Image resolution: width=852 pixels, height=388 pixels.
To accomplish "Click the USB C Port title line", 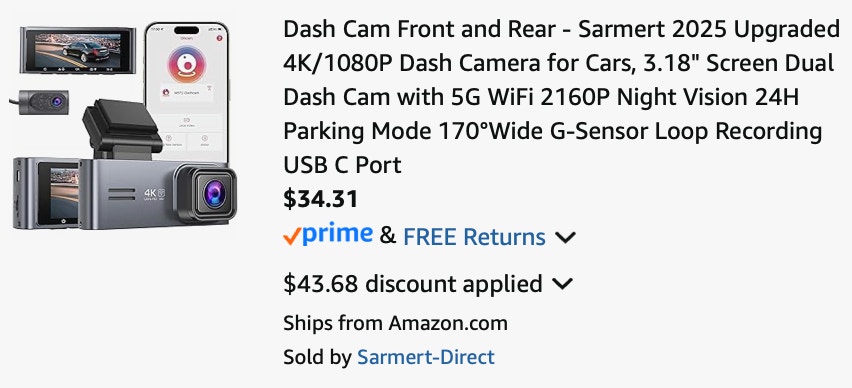I will (342, 165).
